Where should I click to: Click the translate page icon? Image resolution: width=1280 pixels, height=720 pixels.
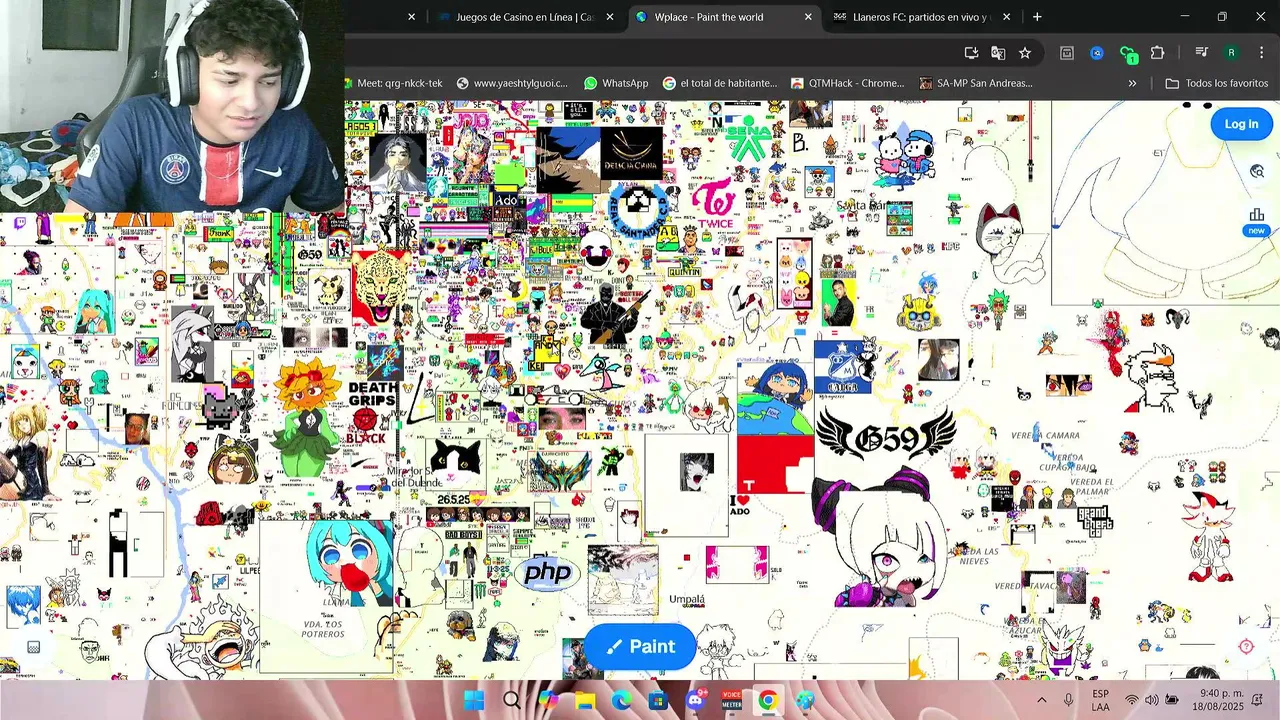(x=998, y=53)
